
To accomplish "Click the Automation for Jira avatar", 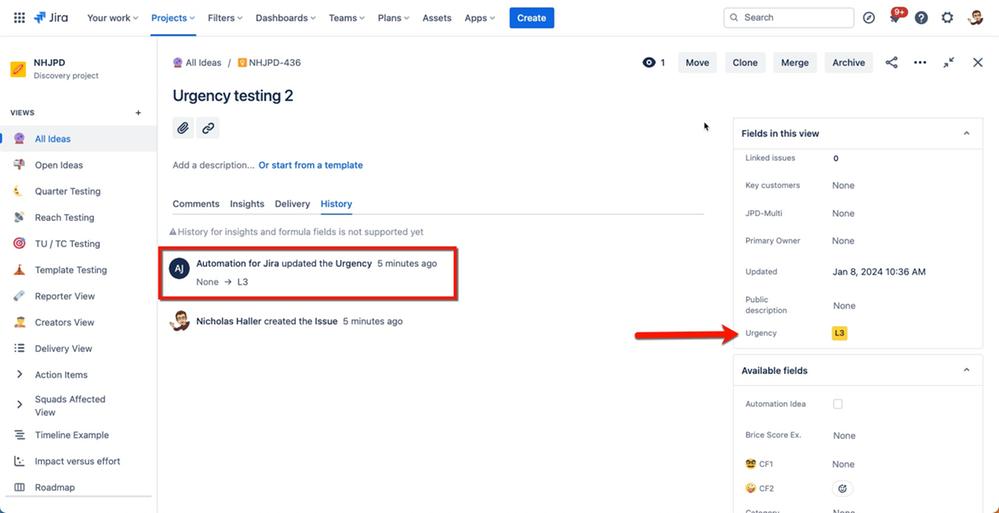I will [x=179, y=268].
